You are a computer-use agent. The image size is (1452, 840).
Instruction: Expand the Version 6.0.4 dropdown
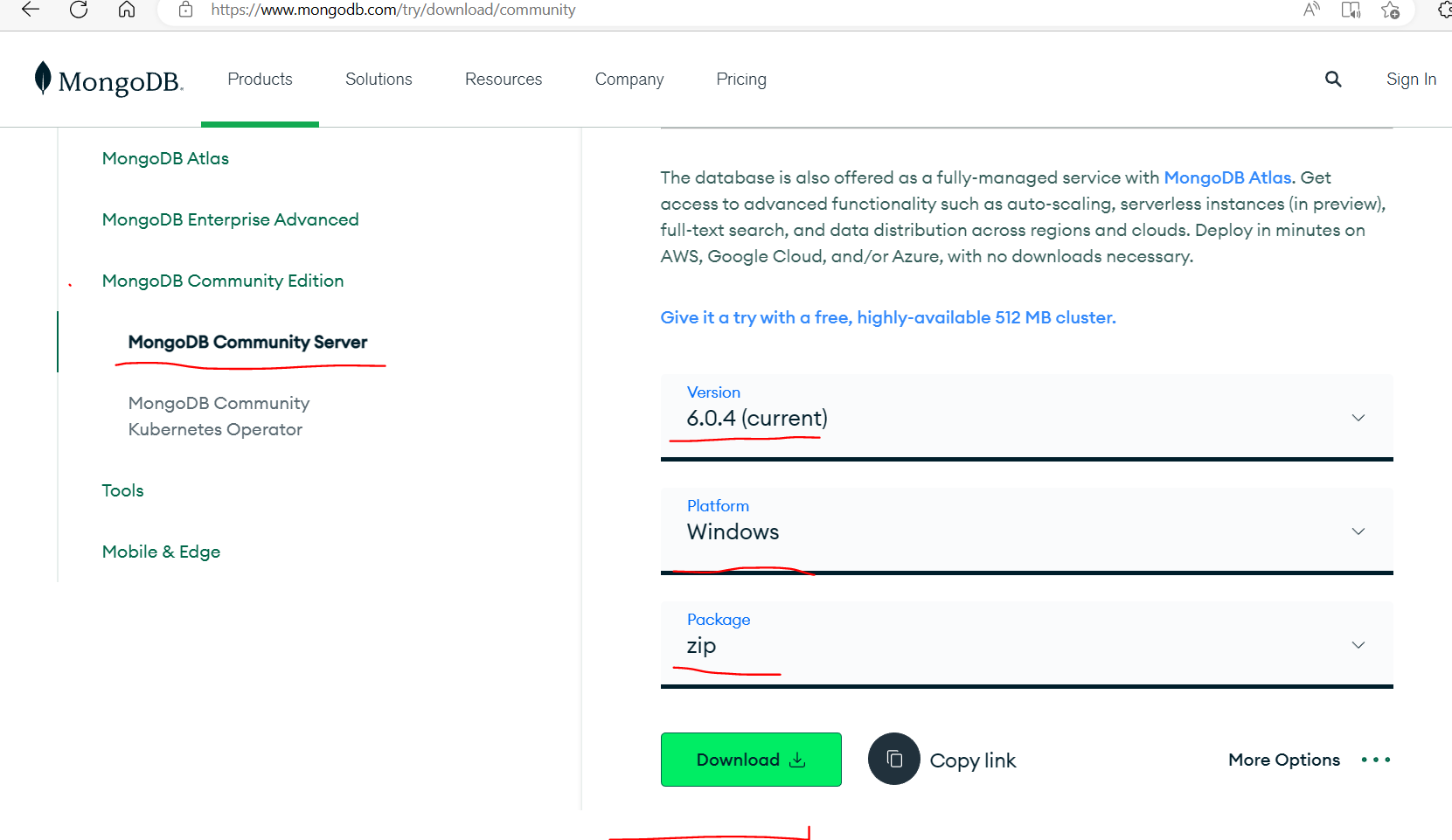1026,417
